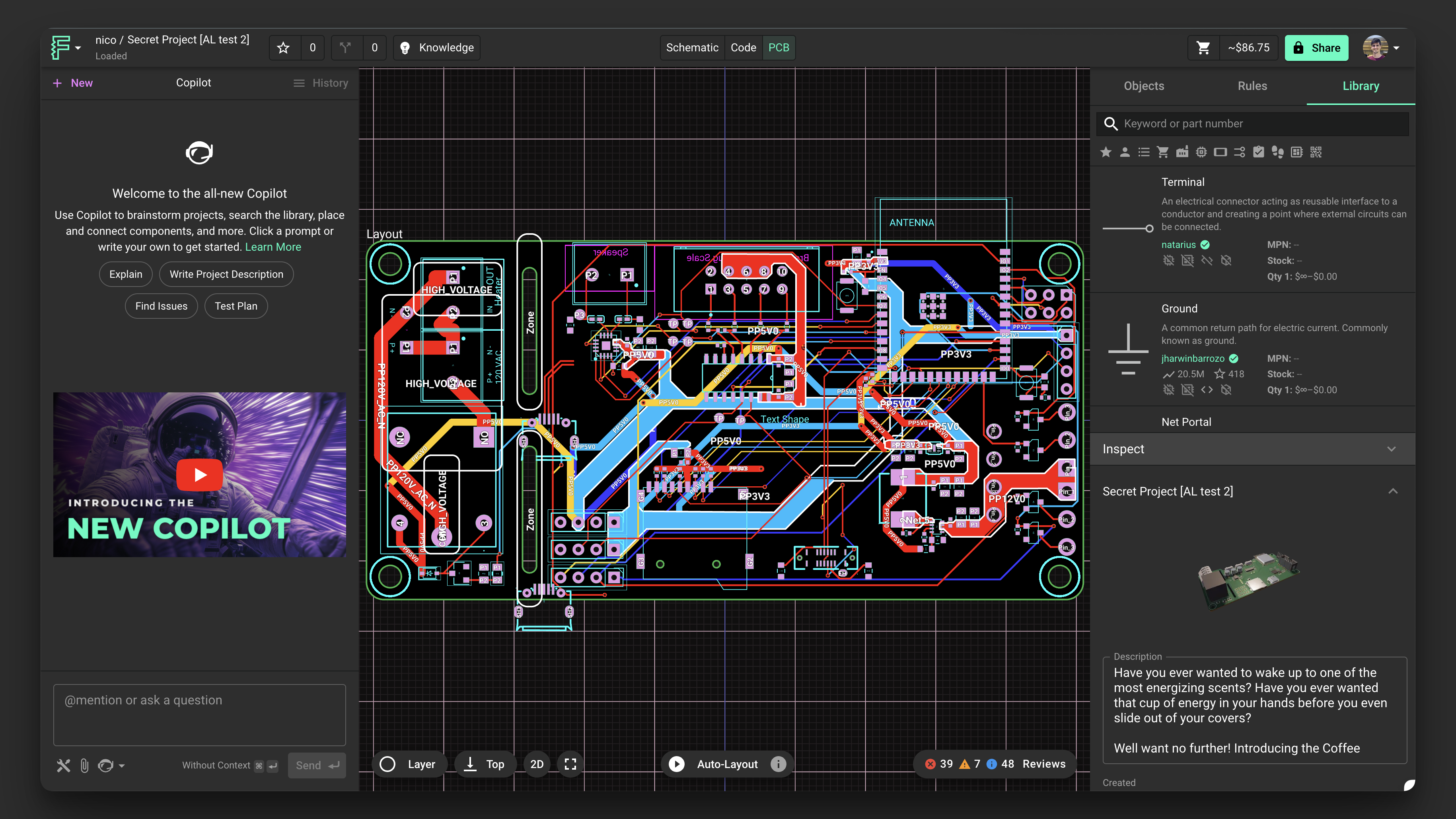
Task: Collapse the Secret Project section chevron
Action: [x=1393, y=491]
